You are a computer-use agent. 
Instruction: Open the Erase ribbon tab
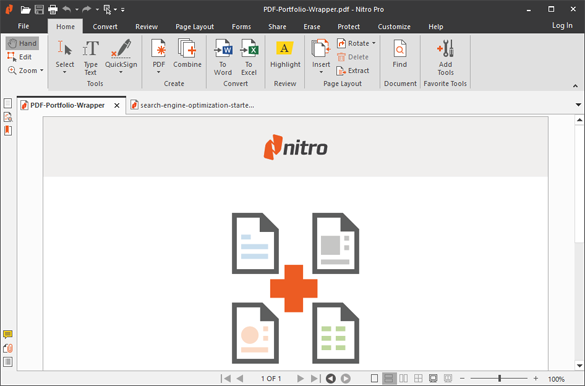[312, 26]
